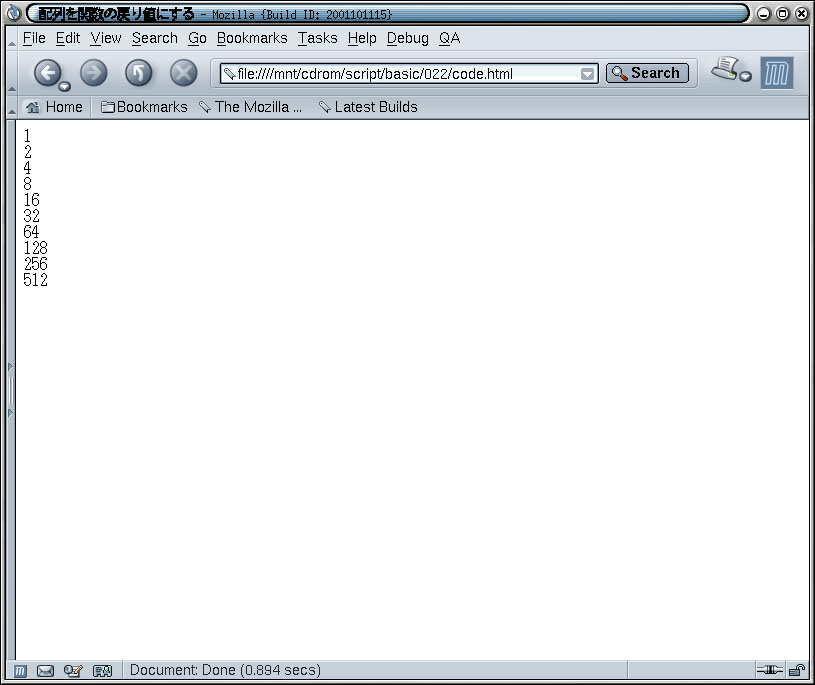This screenshot has width=815, height=685.
Task: Toggle the sidebar using its grippy handle
Action: pos(10,390)
